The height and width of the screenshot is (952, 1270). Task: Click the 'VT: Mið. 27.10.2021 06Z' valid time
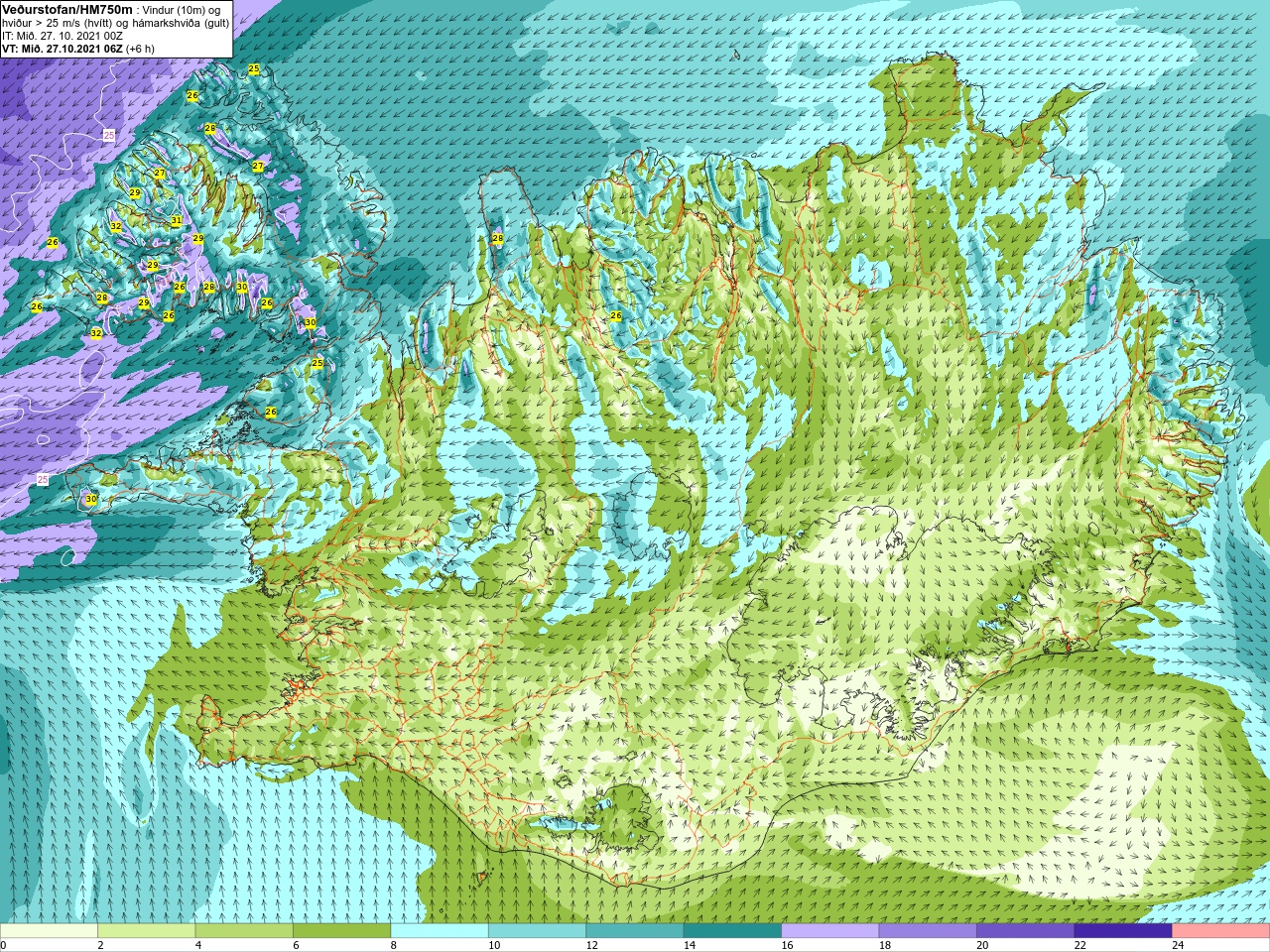63,48
